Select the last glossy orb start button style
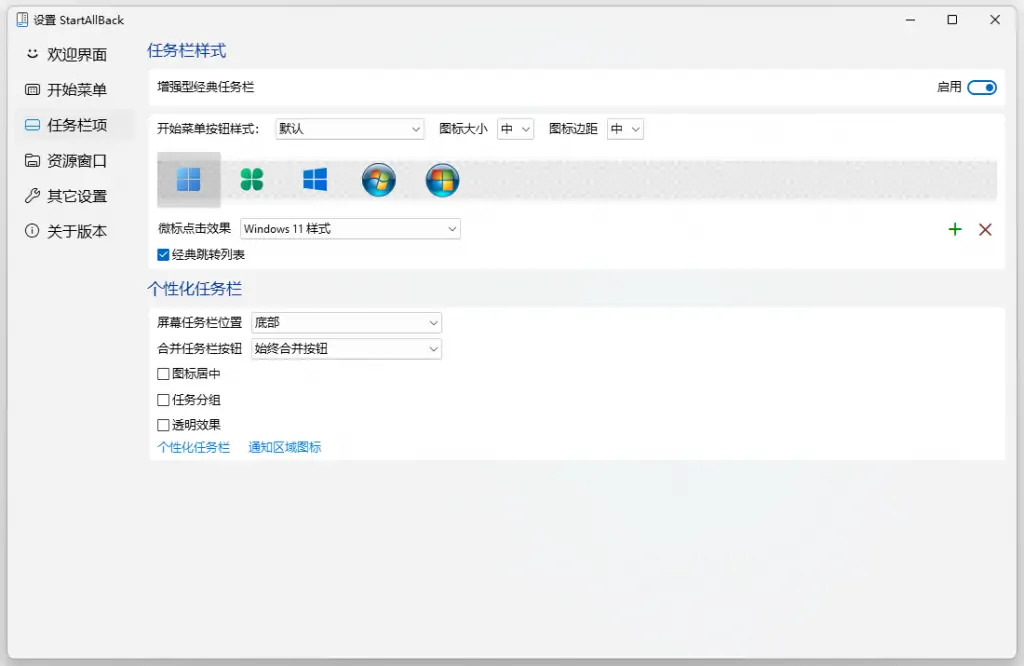The image size is (1024, 666). [x=442, y=180]
